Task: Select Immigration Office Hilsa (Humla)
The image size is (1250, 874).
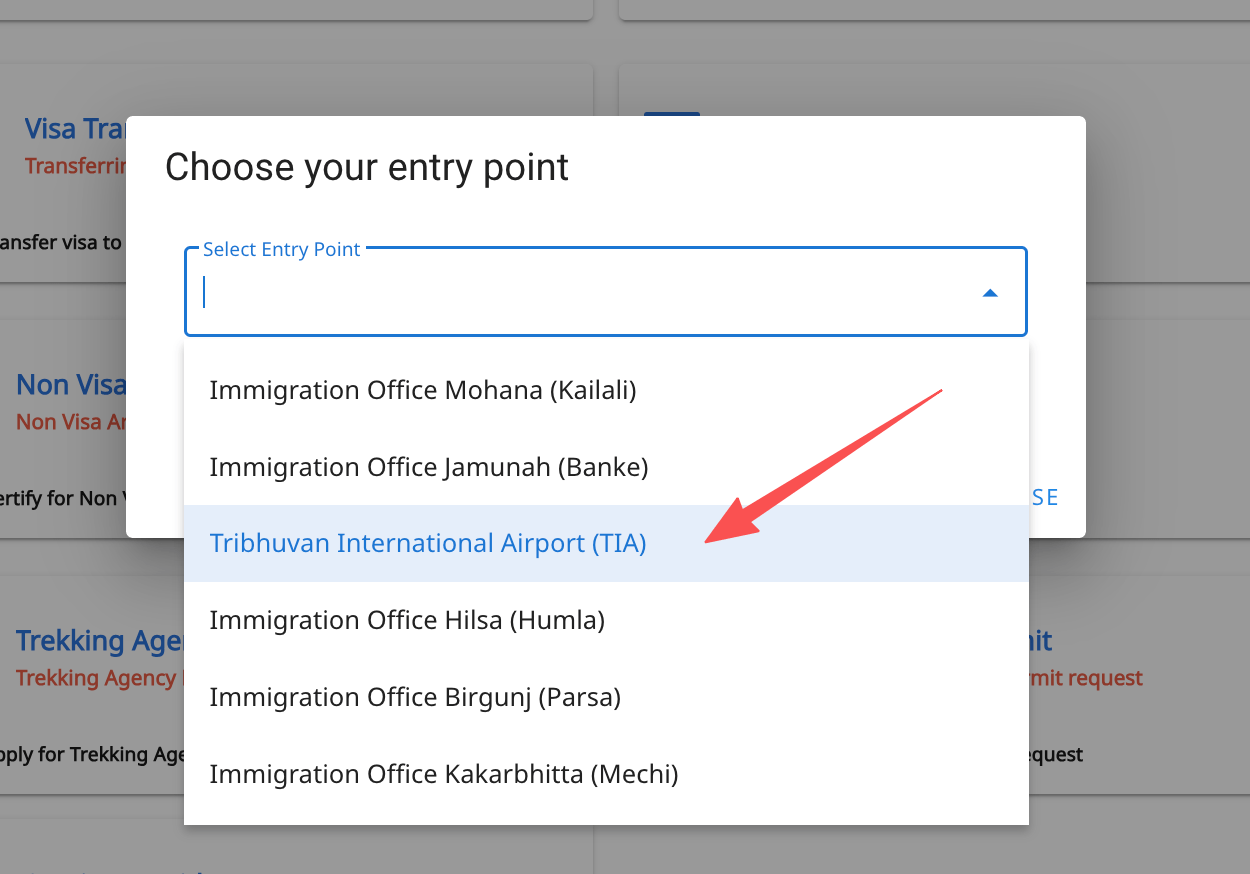Action: click(407, 620)
